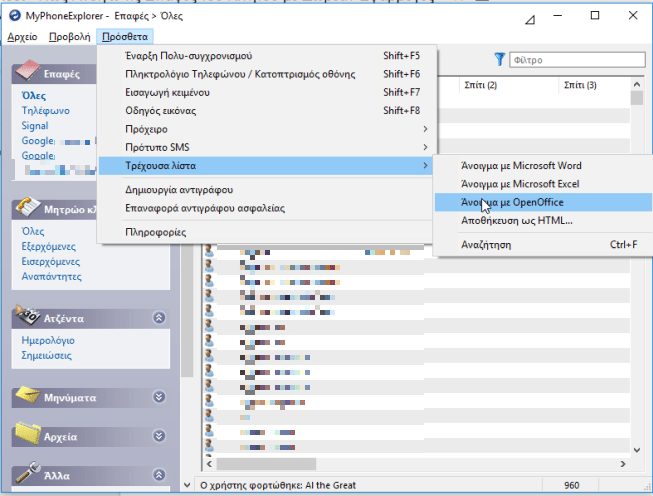The image size is (653, 496).
Task: Click the horizontal scrollbar thumb
Action: pos(266,464)
